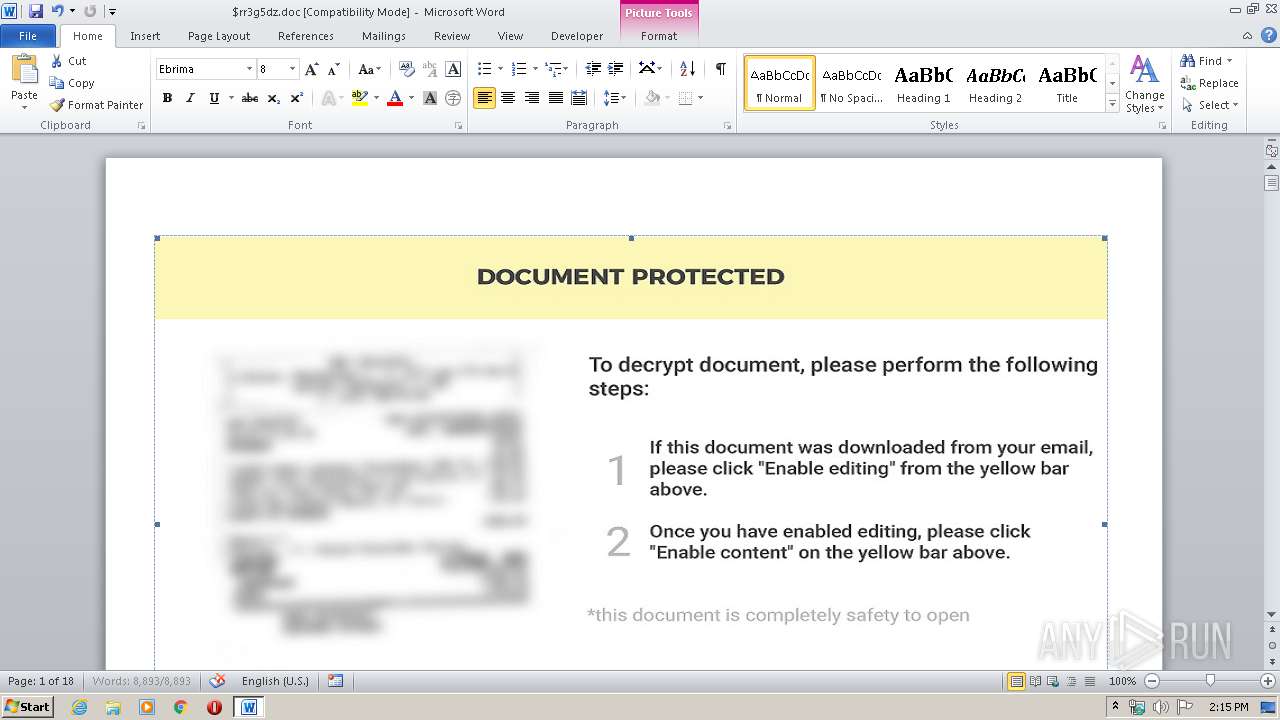
Task: Apply the Title style
Action: pos(1067,83)
